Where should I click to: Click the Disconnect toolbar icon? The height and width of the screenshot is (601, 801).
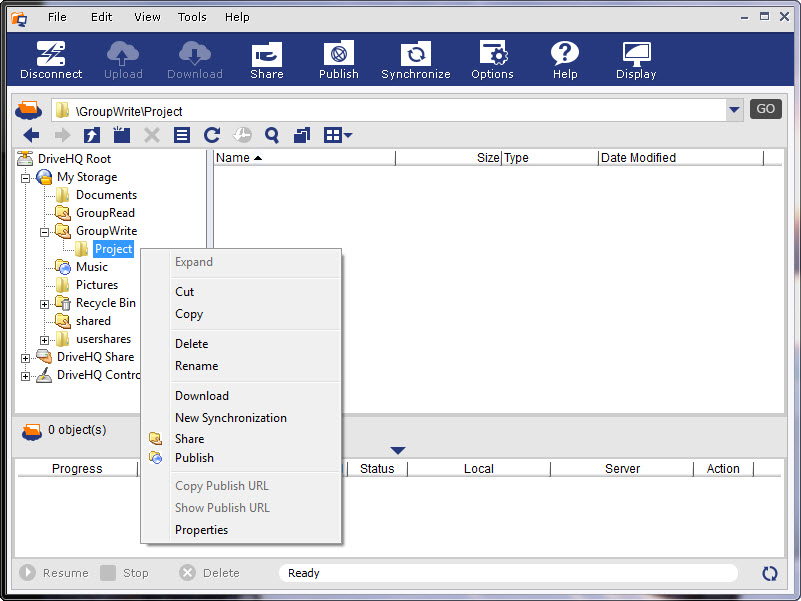(x=51, y=60)
